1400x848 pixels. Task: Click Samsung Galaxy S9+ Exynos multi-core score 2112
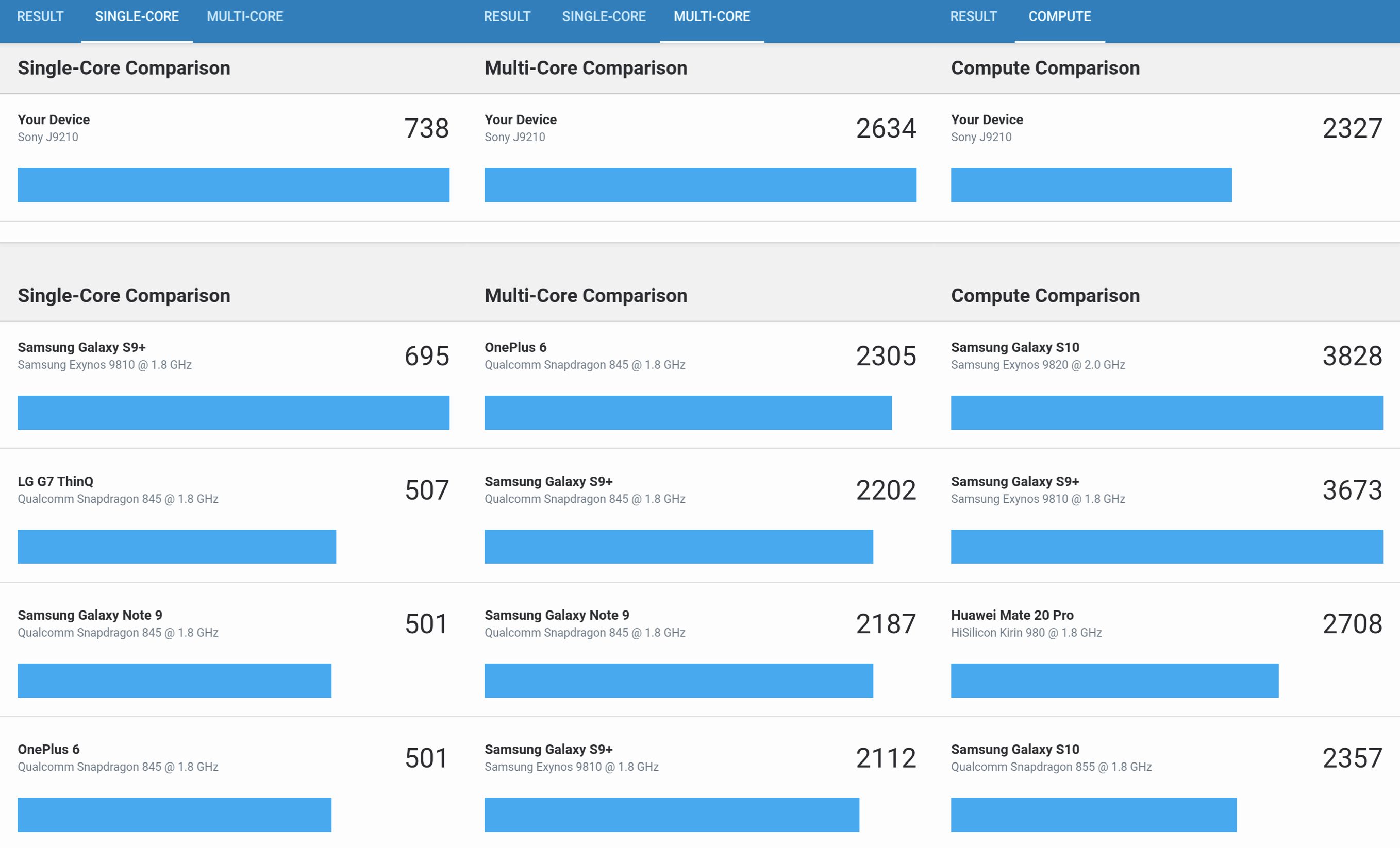886,758
